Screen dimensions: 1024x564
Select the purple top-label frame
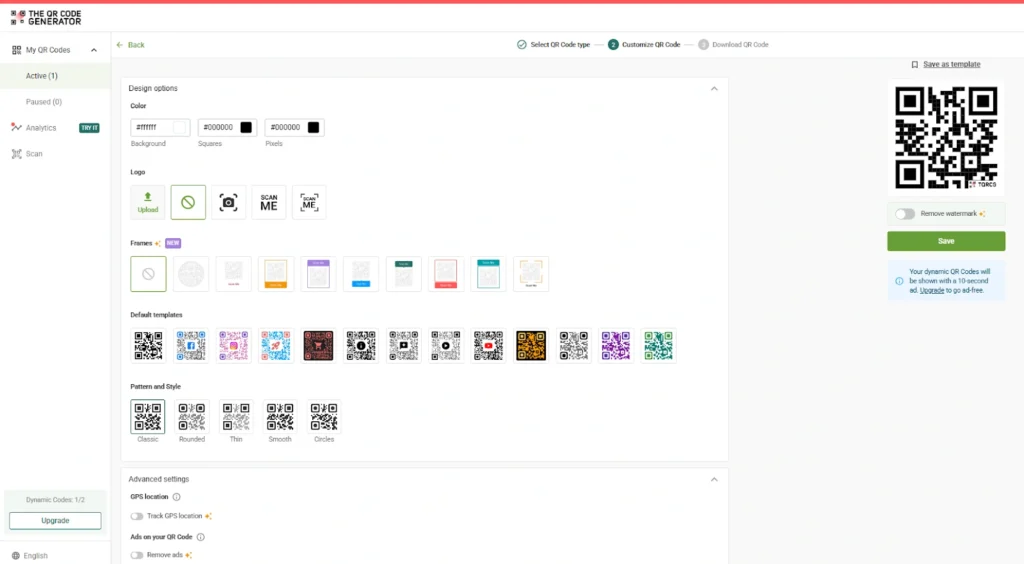(318, 274)
